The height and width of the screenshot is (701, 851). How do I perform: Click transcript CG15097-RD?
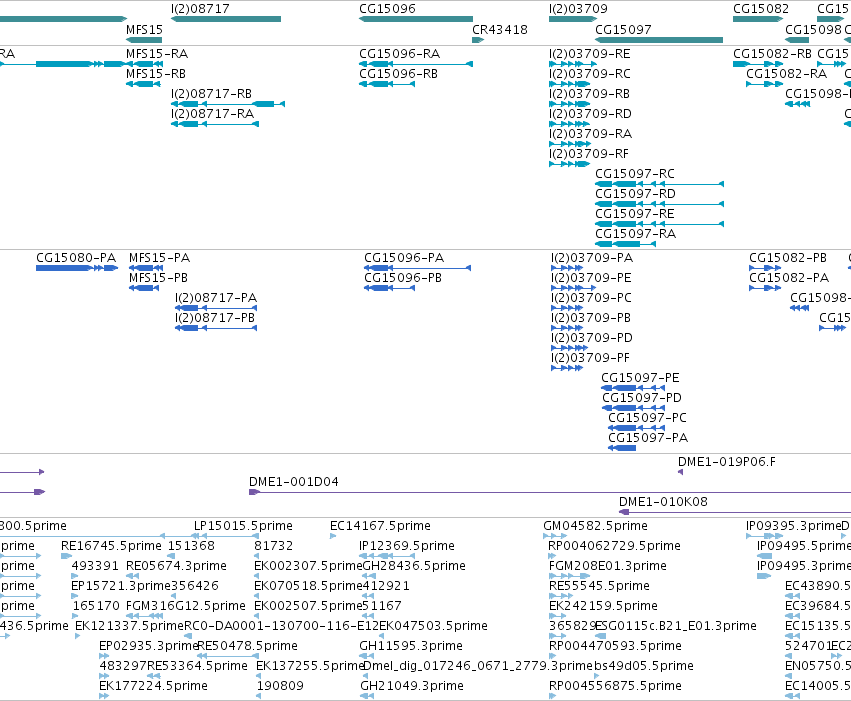click(636, 194)
